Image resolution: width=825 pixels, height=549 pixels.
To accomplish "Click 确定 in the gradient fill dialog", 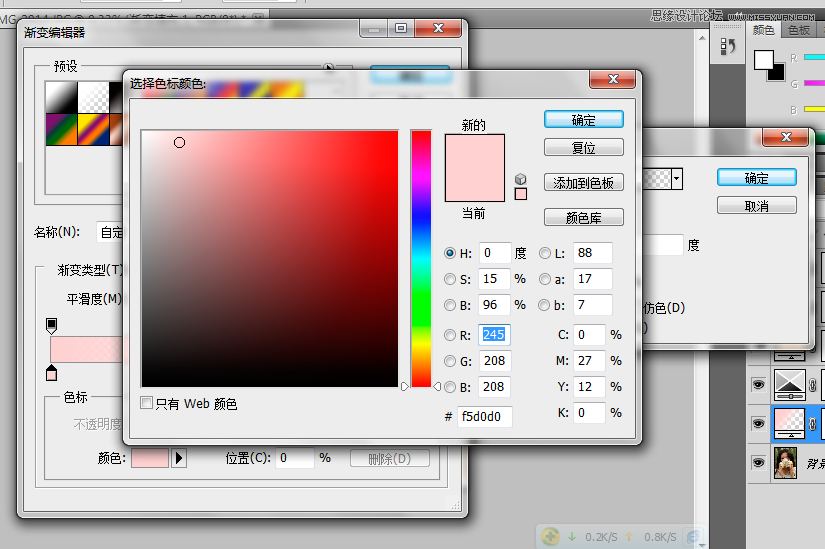I will [757, 177].
